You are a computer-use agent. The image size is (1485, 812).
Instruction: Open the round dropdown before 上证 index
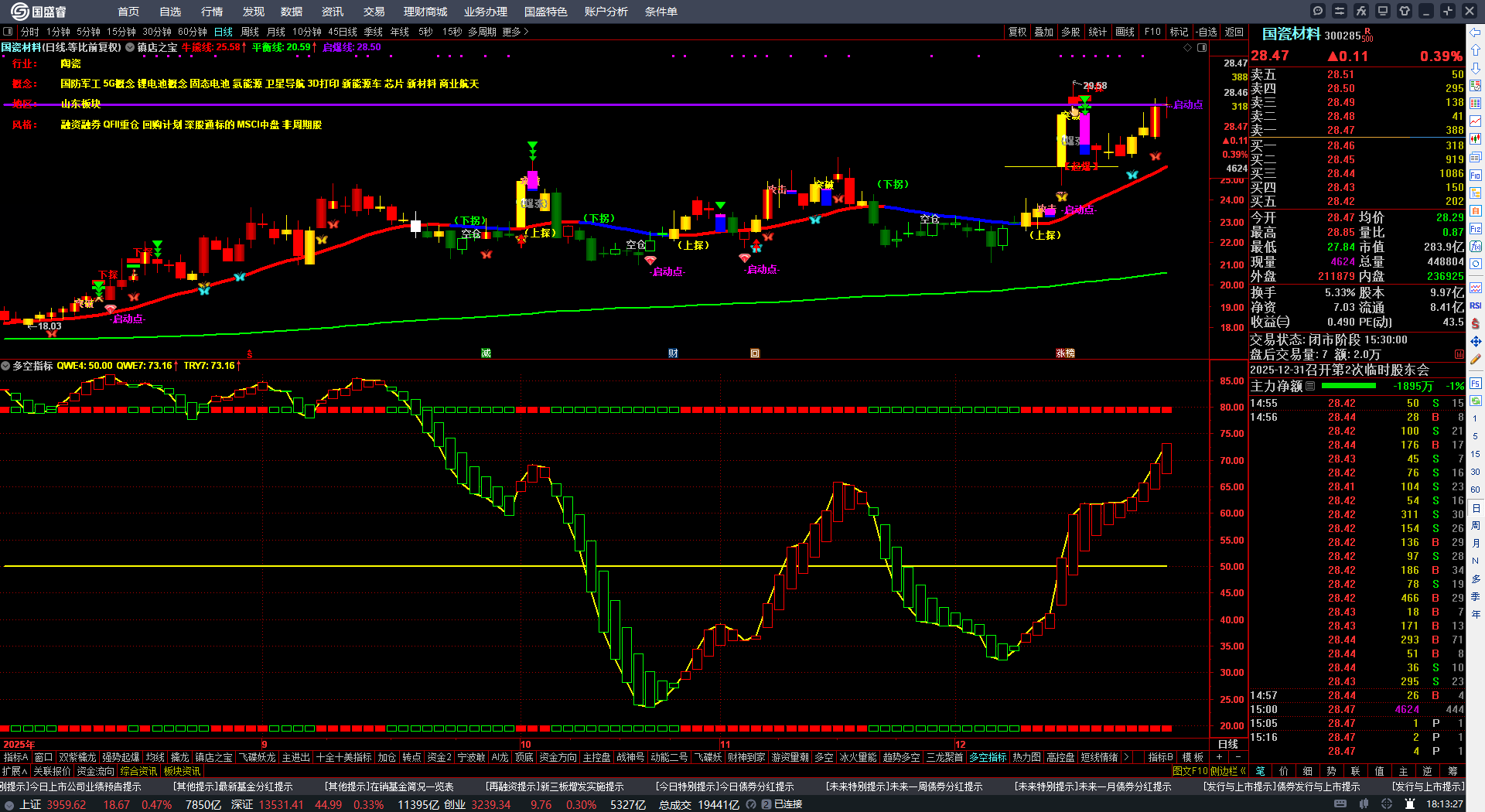coord(9,805)
